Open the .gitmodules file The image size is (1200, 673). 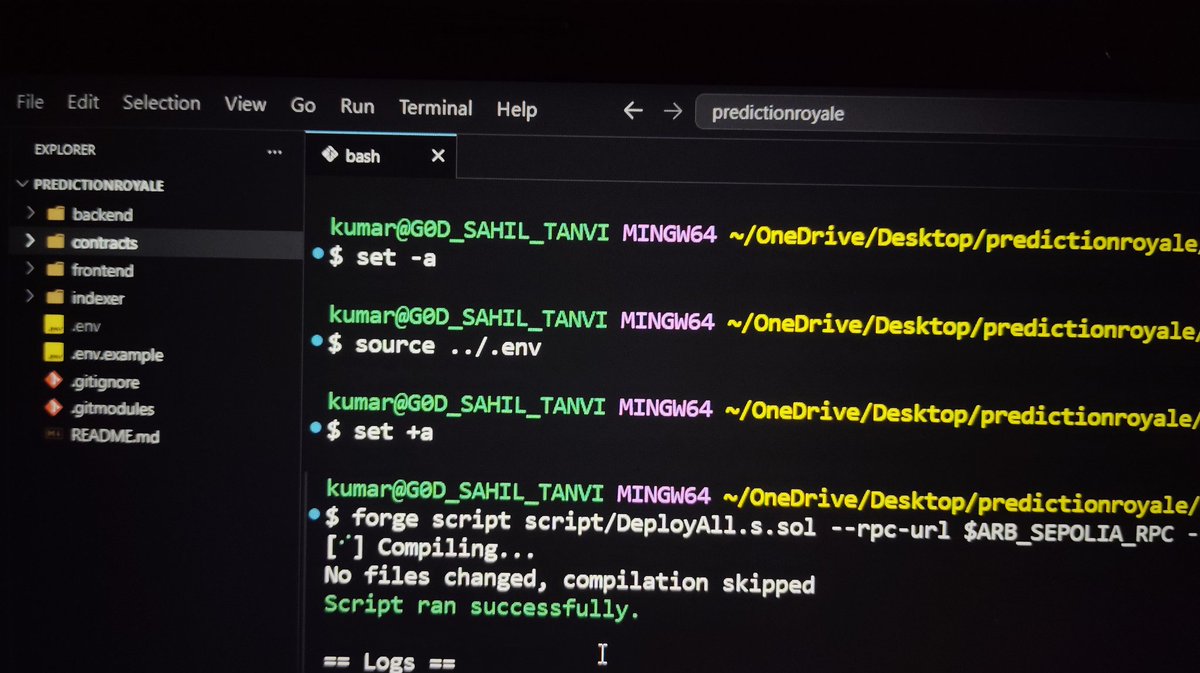click(x=112, y=409)
